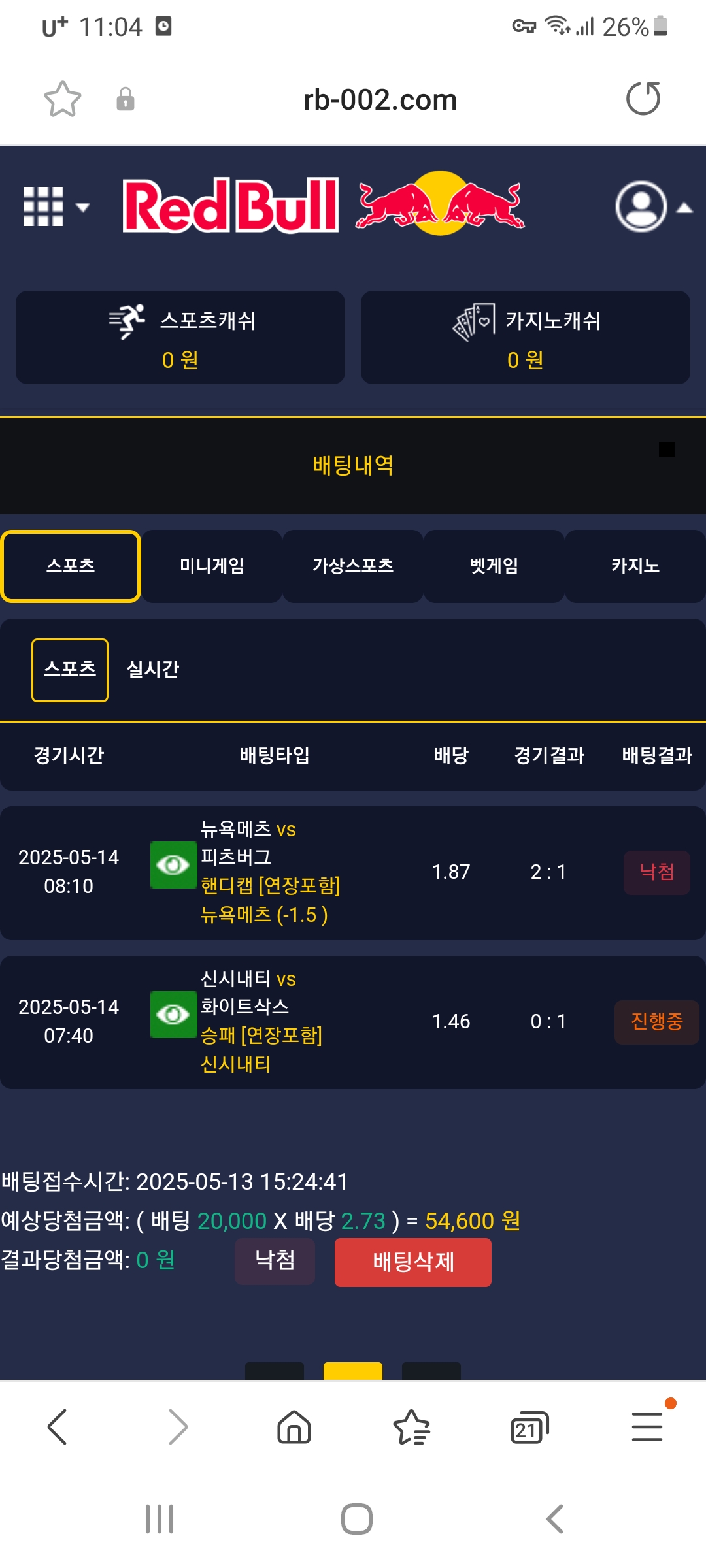Go back with browser back arrow
The width and height of the screenshot is (706, 1568).
tap(58, 1427)
